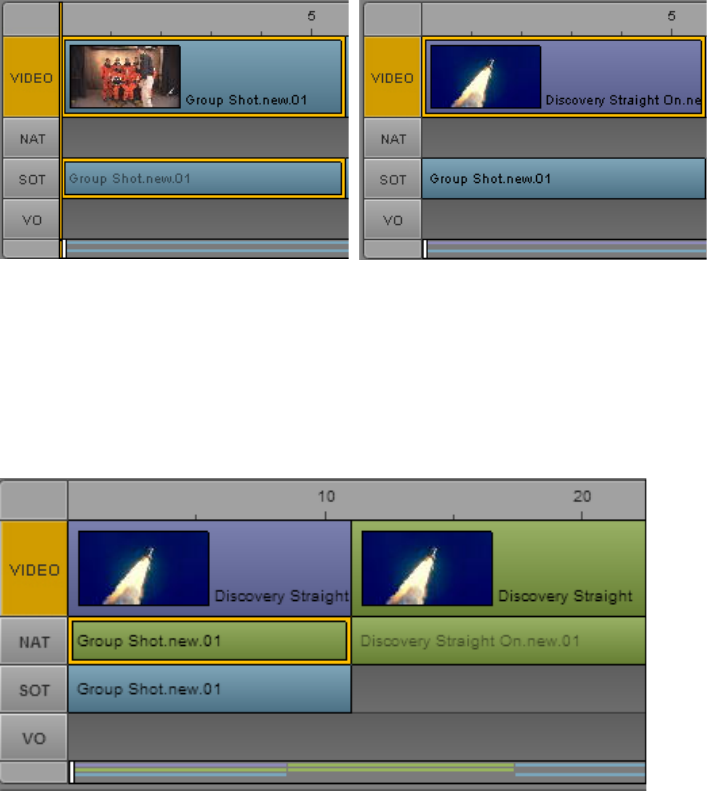Select the VIDEO track header in top-left timeline

click(31, 77)
